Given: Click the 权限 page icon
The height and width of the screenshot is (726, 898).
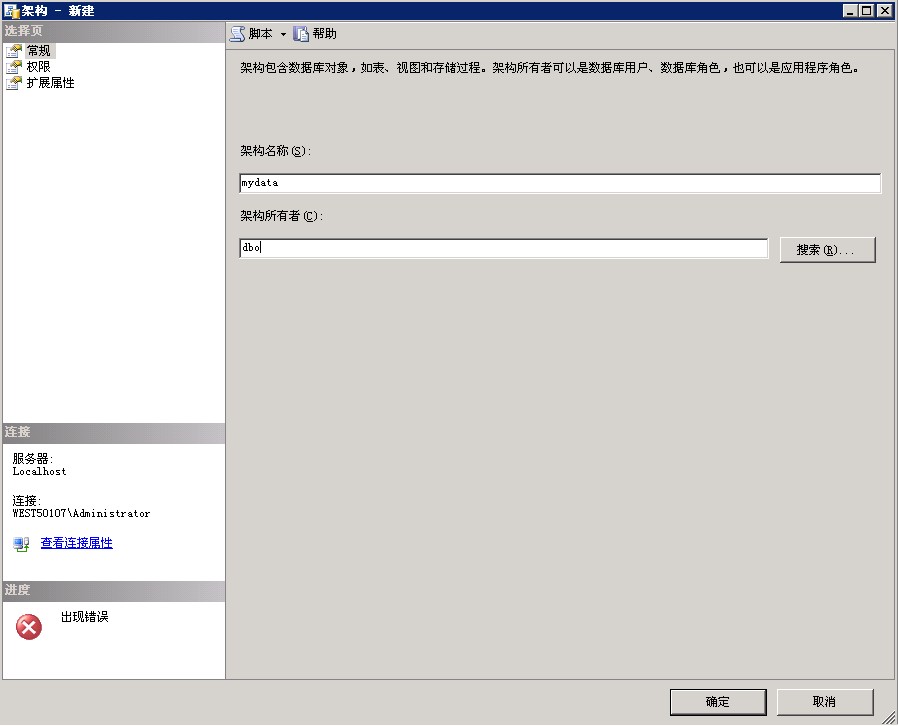Looking at the screenshot, I should point(14,67).
